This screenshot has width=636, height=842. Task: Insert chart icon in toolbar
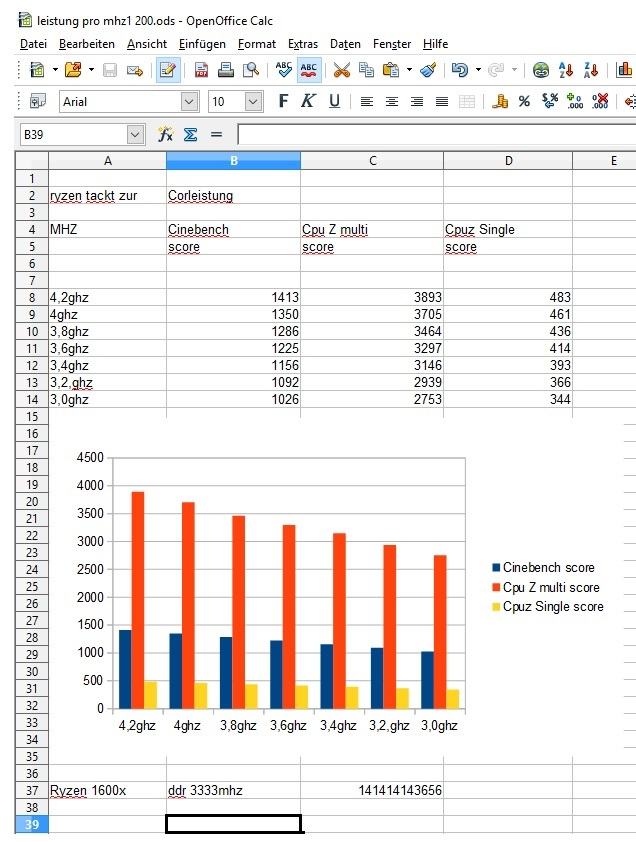click(x=624, y=70)
